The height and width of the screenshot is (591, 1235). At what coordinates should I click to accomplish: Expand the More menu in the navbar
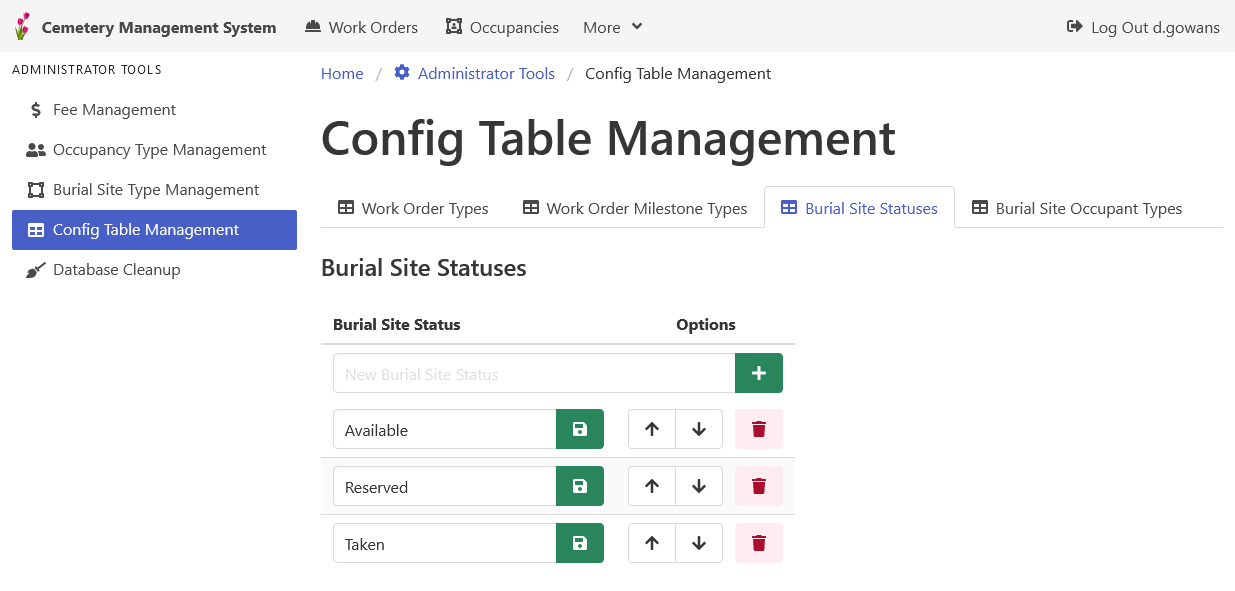click(x=611, y=27)
